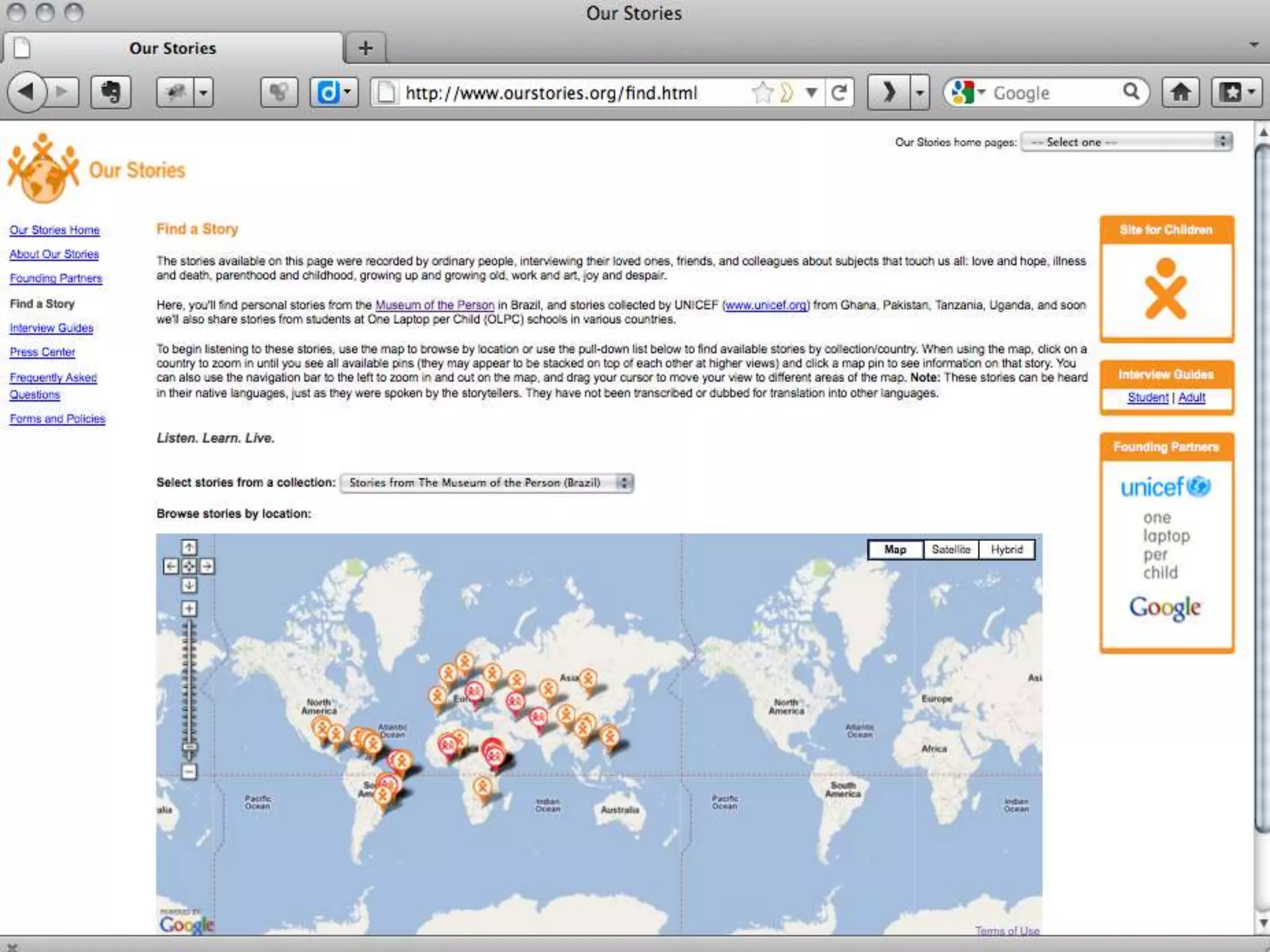Open the Our Stories home pages dropdown
The width and height of the screenshot is (1270, 952).
(x=1126, y=142)
